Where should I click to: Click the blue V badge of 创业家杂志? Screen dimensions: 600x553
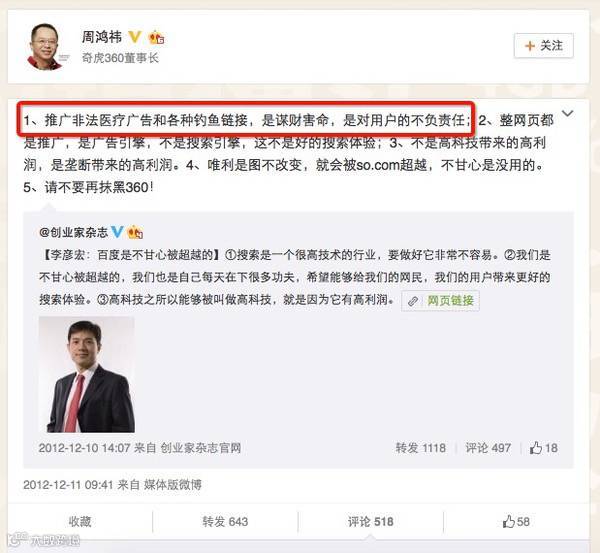pyautogui.click(x=117, y=232)
